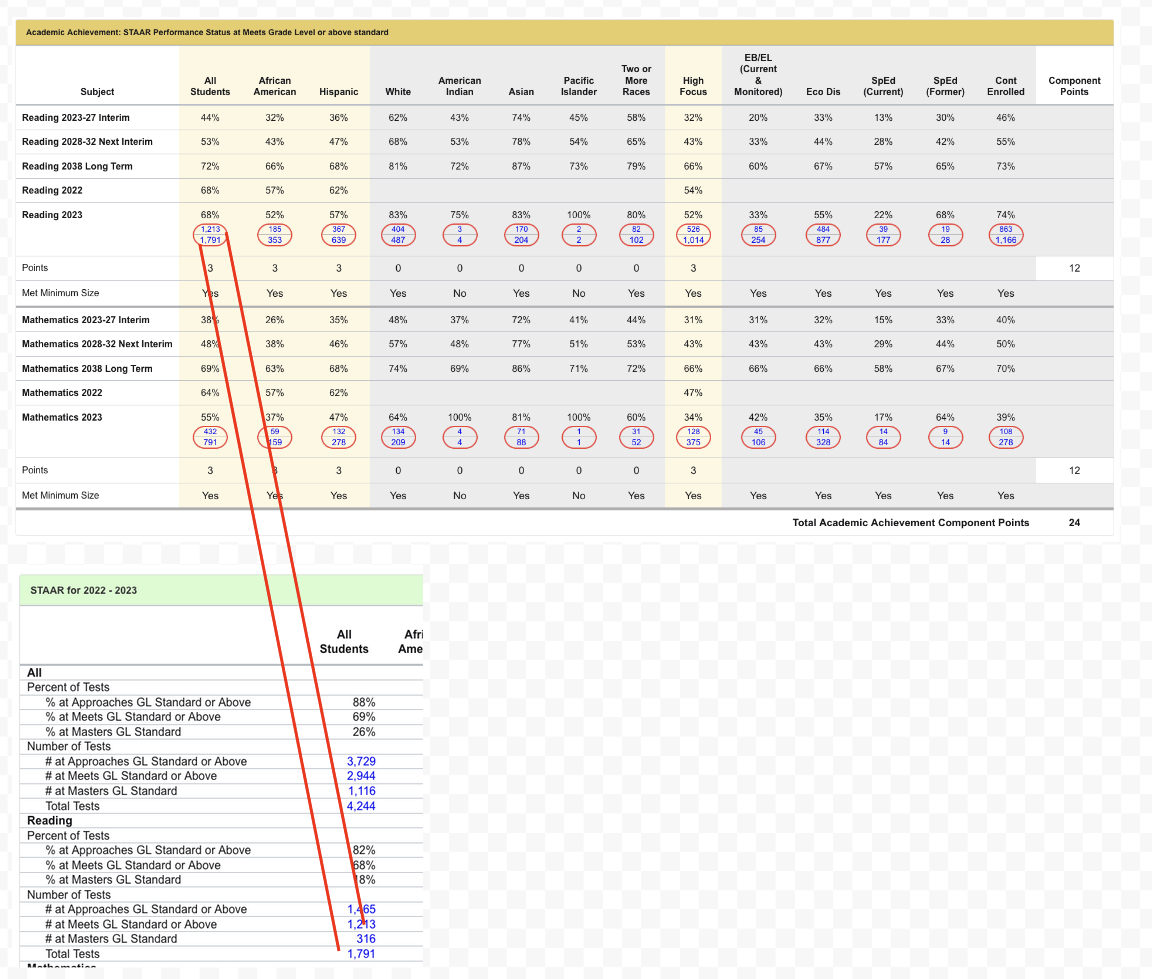Click the 71 count in Mathematics 2023 Asian
The height and width of the screenshot is (979, 1152).
click(522, 432)
